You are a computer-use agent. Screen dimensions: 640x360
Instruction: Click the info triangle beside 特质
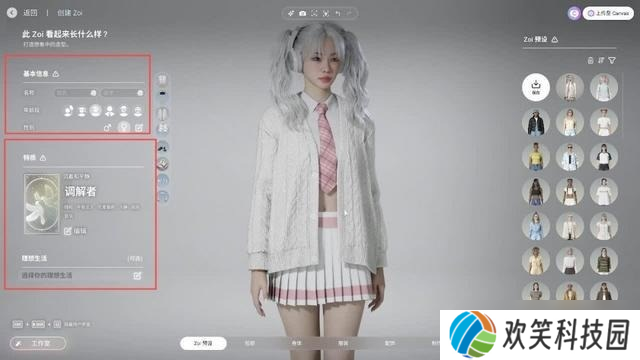point(43,158)
